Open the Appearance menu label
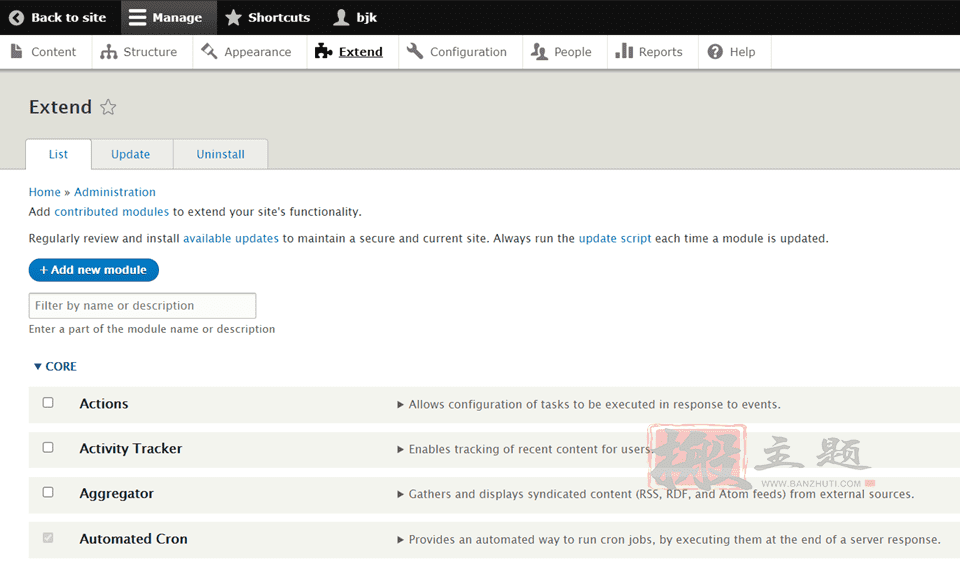This screenshot has width=960, height=566. coord(258,52)
